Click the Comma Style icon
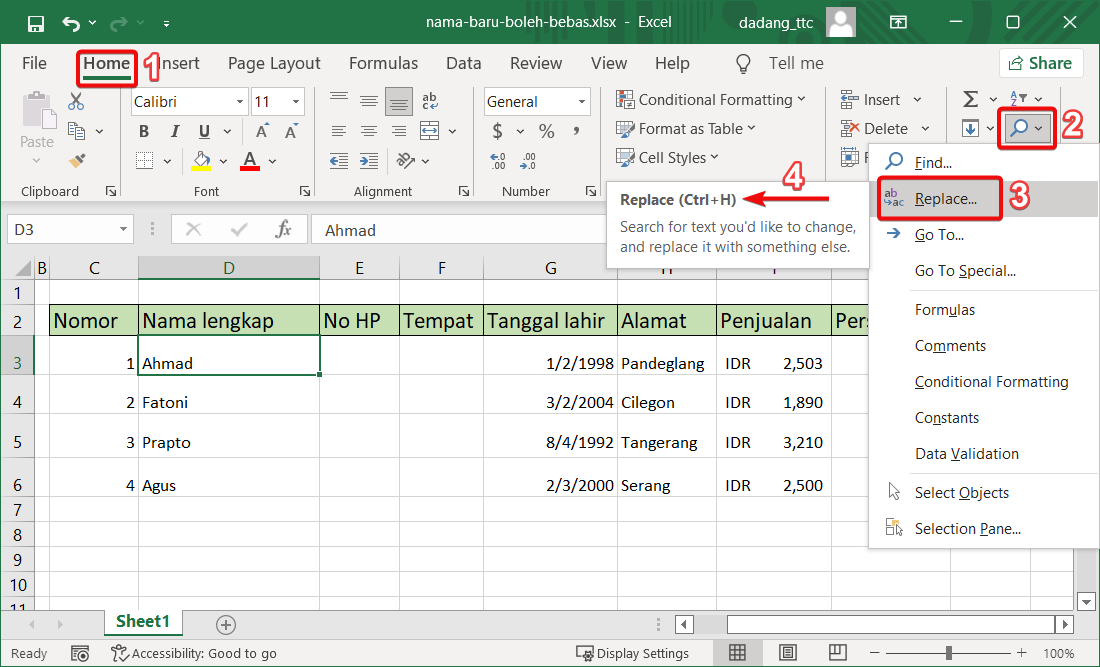The height and width of the screenshot is (667, 1100). click(576, 131)
